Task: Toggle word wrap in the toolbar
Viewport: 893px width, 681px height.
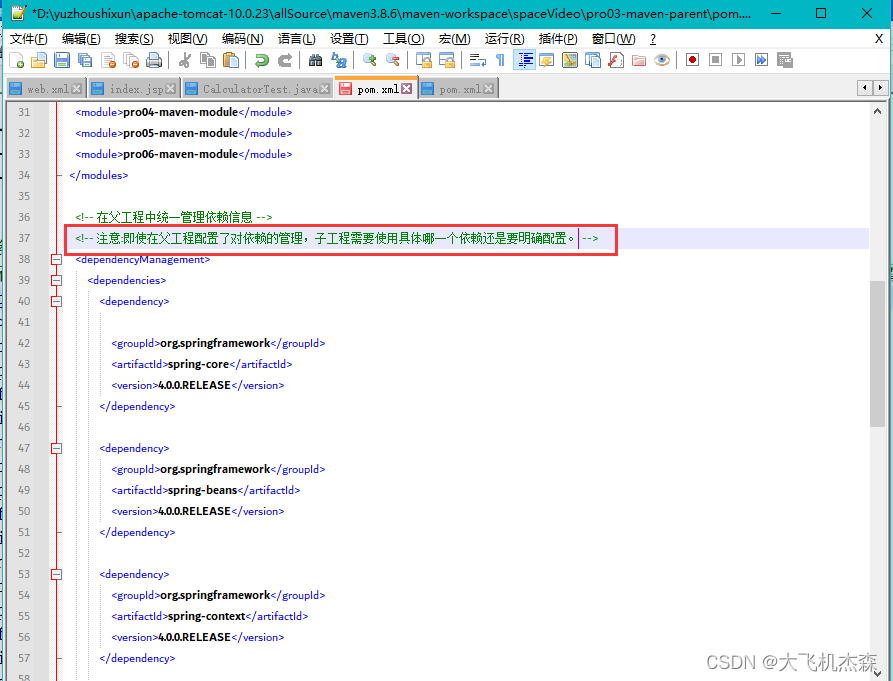Action: (x=477, y=60)
